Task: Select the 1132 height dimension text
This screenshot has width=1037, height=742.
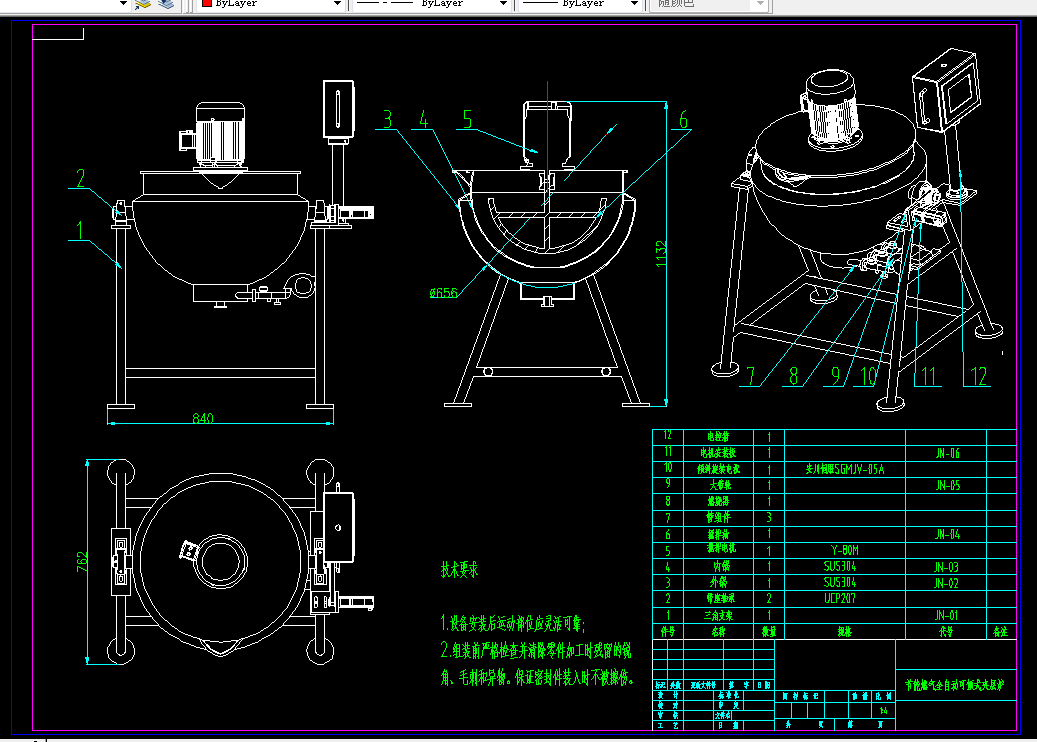Action: pyautogui.click(x=661, y=254)
